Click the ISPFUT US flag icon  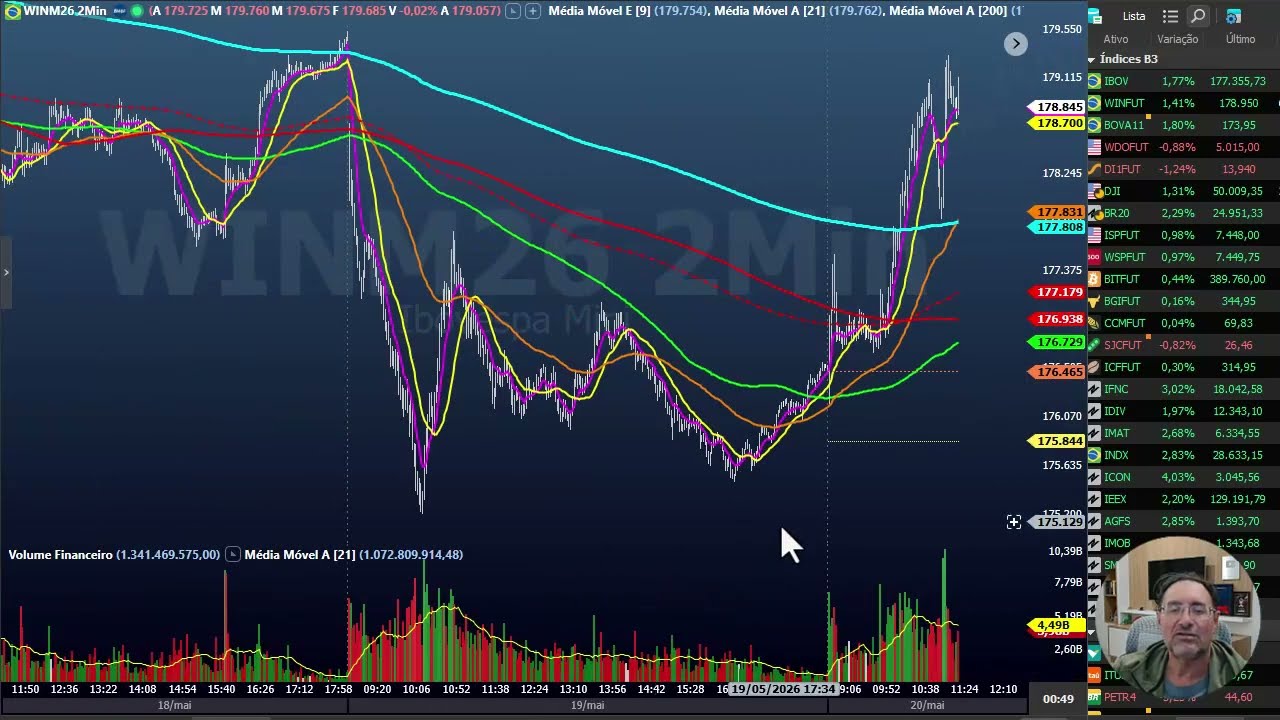pos(1094,235)
